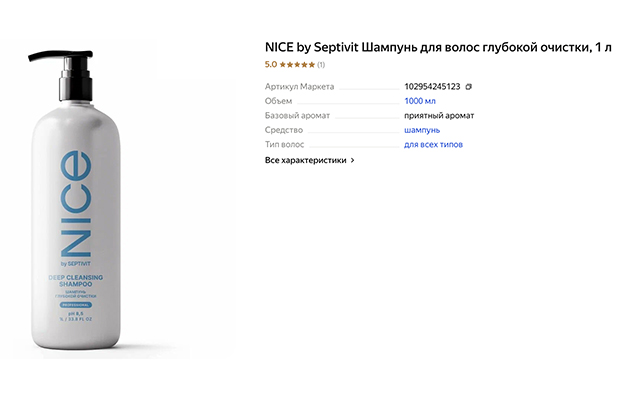Click the Professional badge on the bottle label
The width and height of the screenshot is (630, 400).
[76, 305]
